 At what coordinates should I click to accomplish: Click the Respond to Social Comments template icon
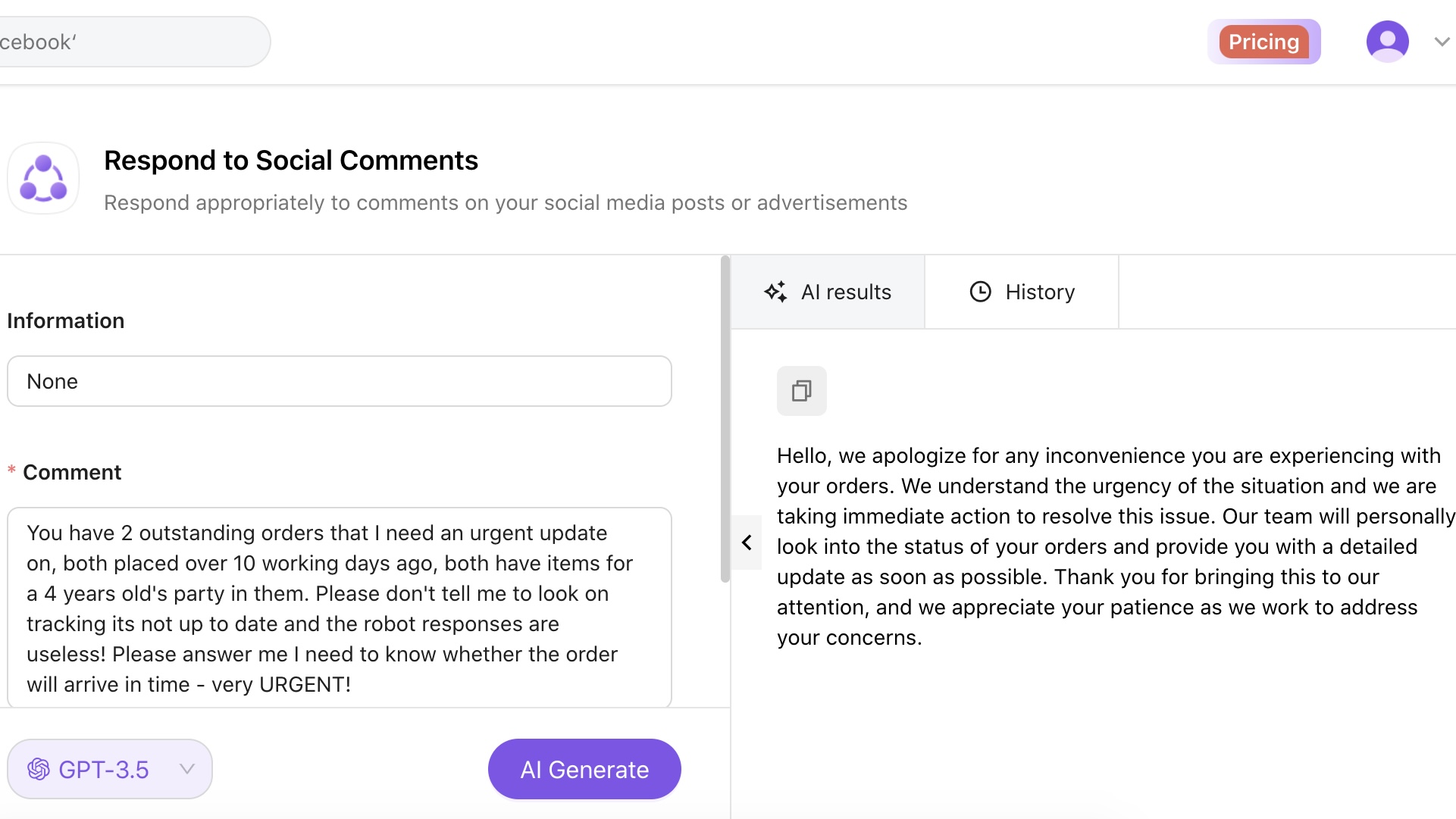click(x=43, y=177)
